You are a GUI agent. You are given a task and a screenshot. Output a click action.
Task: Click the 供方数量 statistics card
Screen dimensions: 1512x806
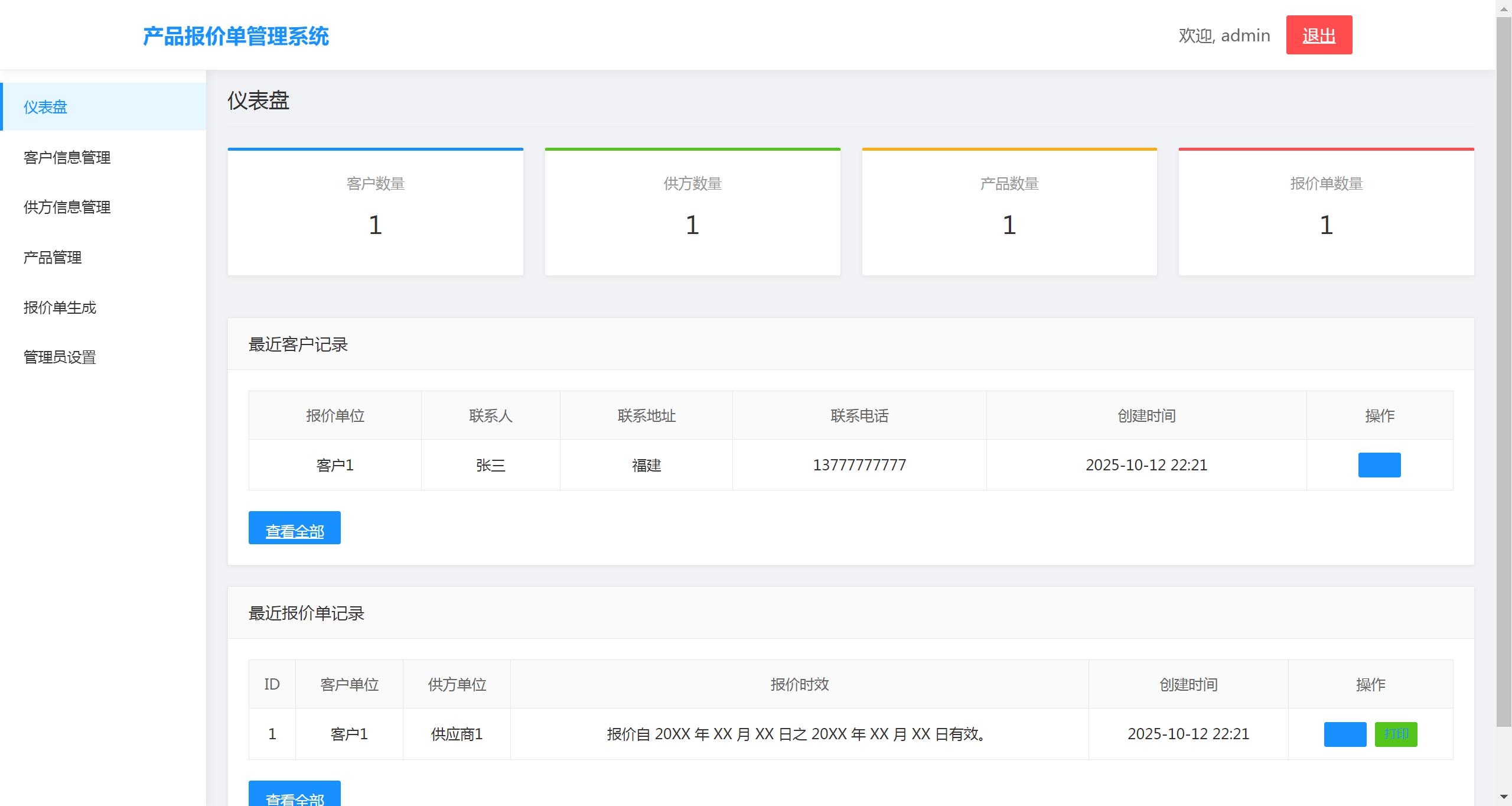(692, 212)
